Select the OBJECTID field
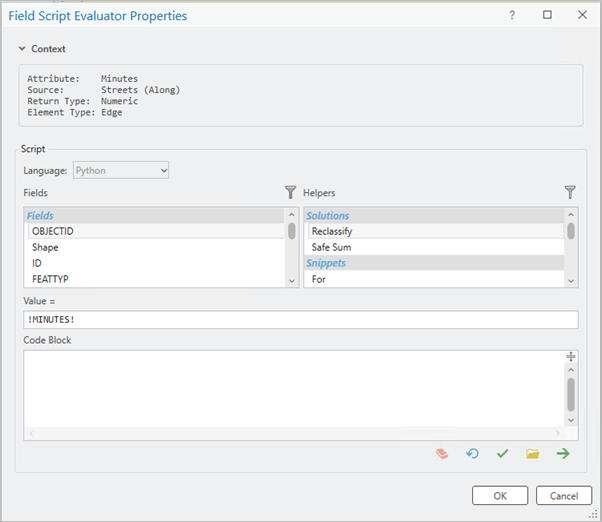This screenshot has height=522, width=602. pyautogui.click(x=53, y=231)
